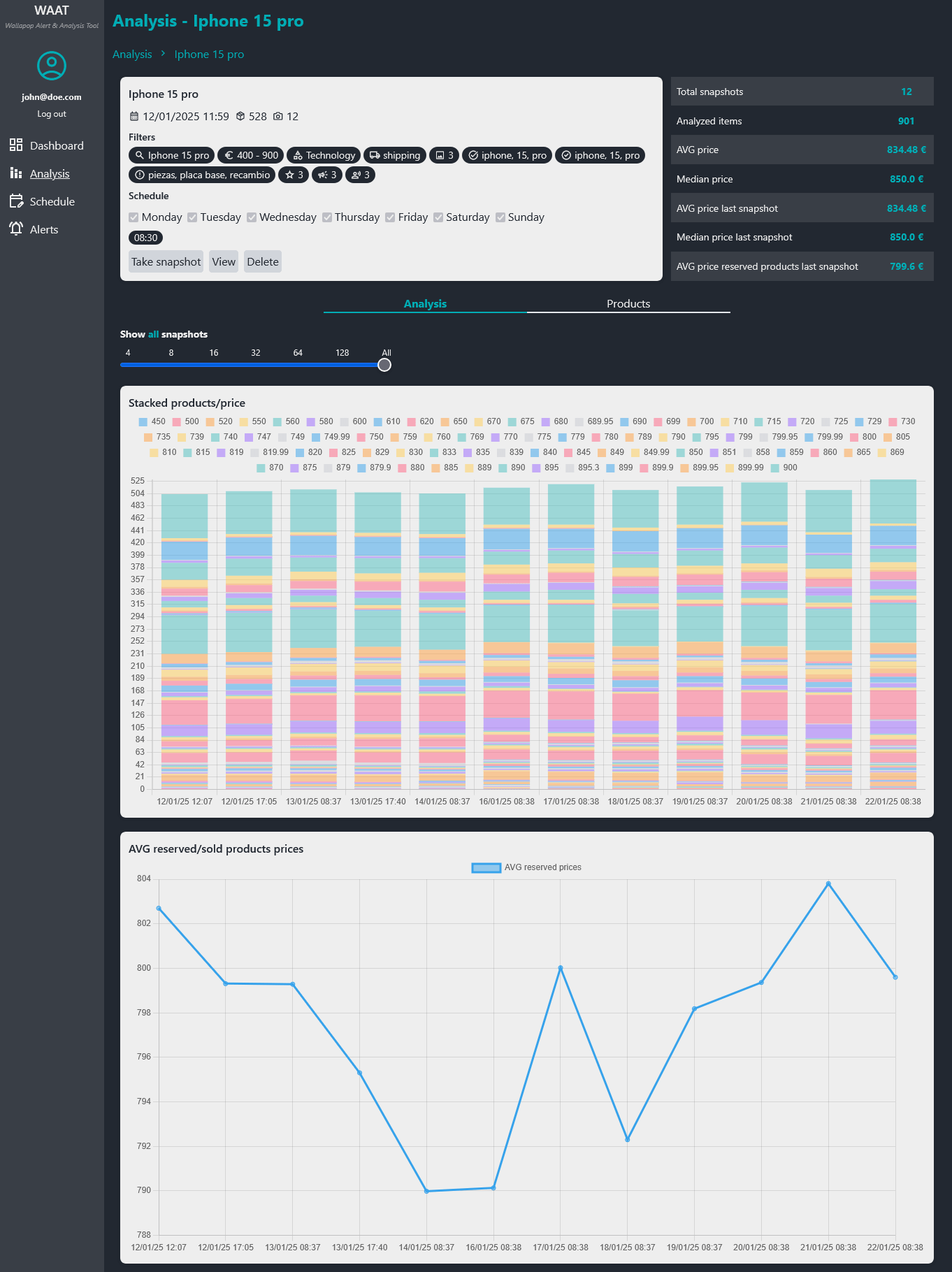Go to Schedule in the sidebar
952x1272 pixels.
click(x=52, y=201)
